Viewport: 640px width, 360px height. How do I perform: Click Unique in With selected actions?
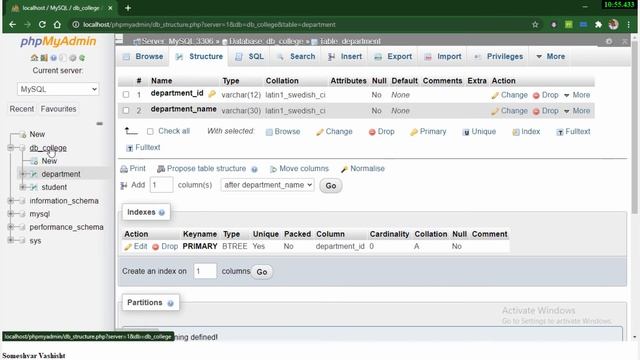click(x=479, y=131)
